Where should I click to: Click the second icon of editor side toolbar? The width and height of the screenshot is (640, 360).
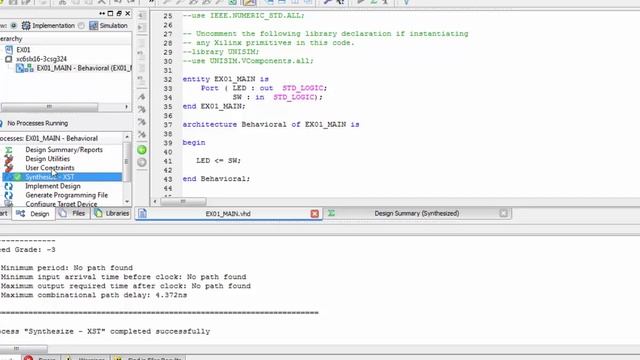[x=141, y=27]
